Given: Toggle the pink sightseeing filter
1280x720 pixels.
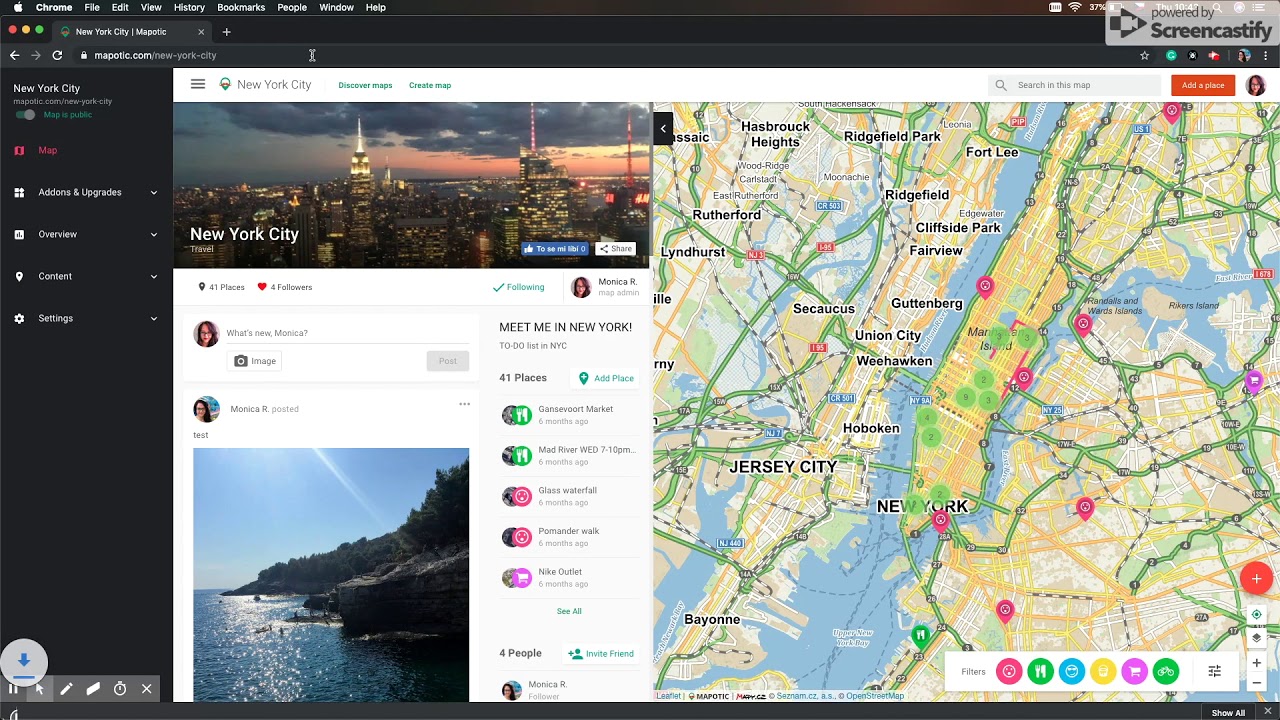Looking at the screenshot, I should click(x=1009, y=672).
